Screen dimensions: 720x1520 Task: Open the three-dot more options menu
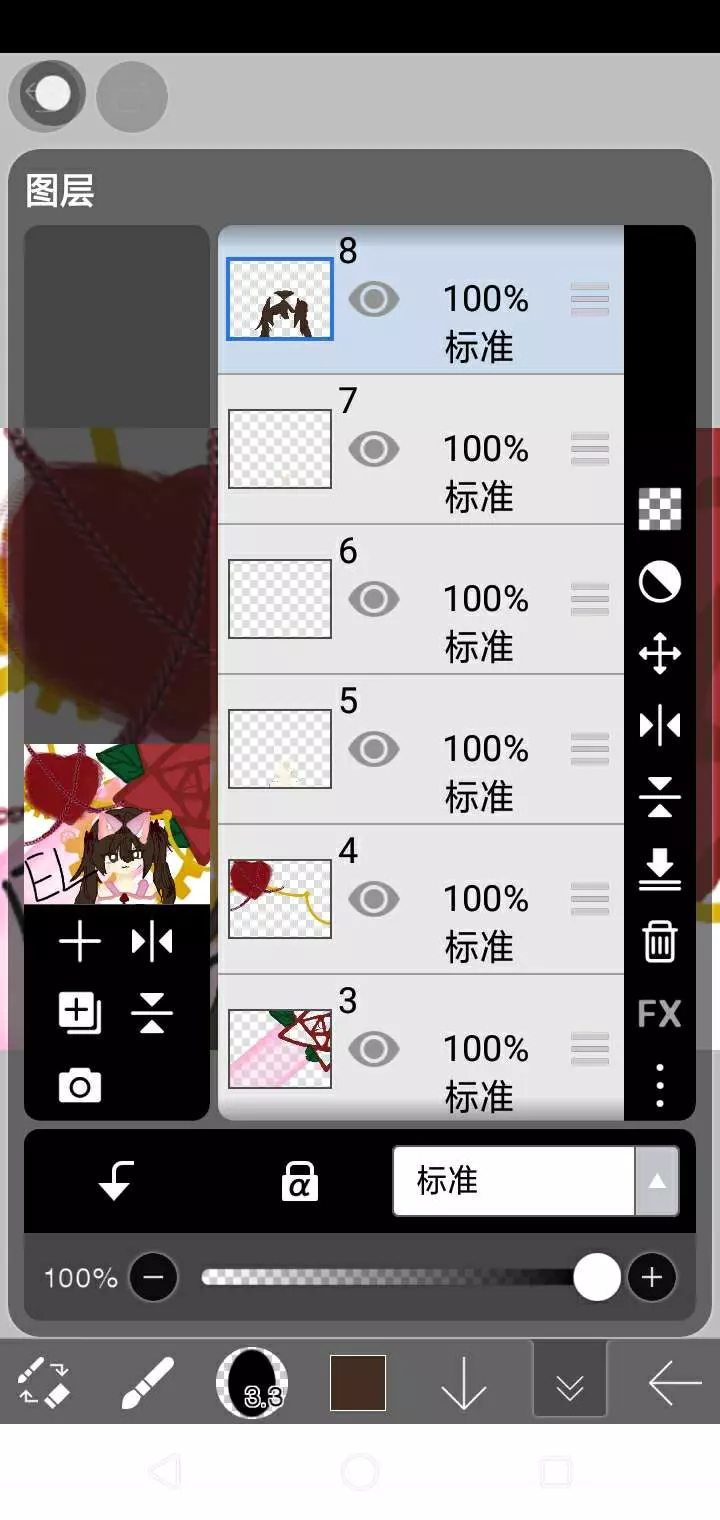pyautogui.click(x=660, y=1085)
